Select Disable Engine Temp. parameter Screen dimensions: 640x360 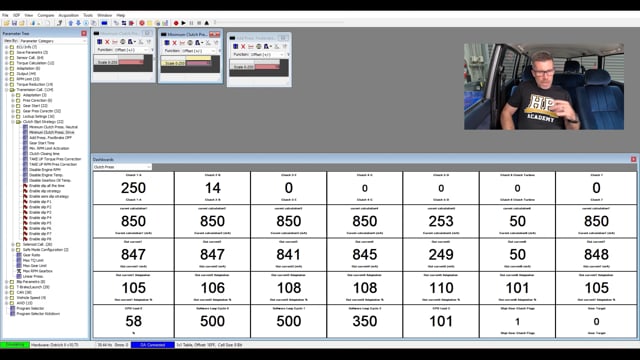click(x=47, y=175)
